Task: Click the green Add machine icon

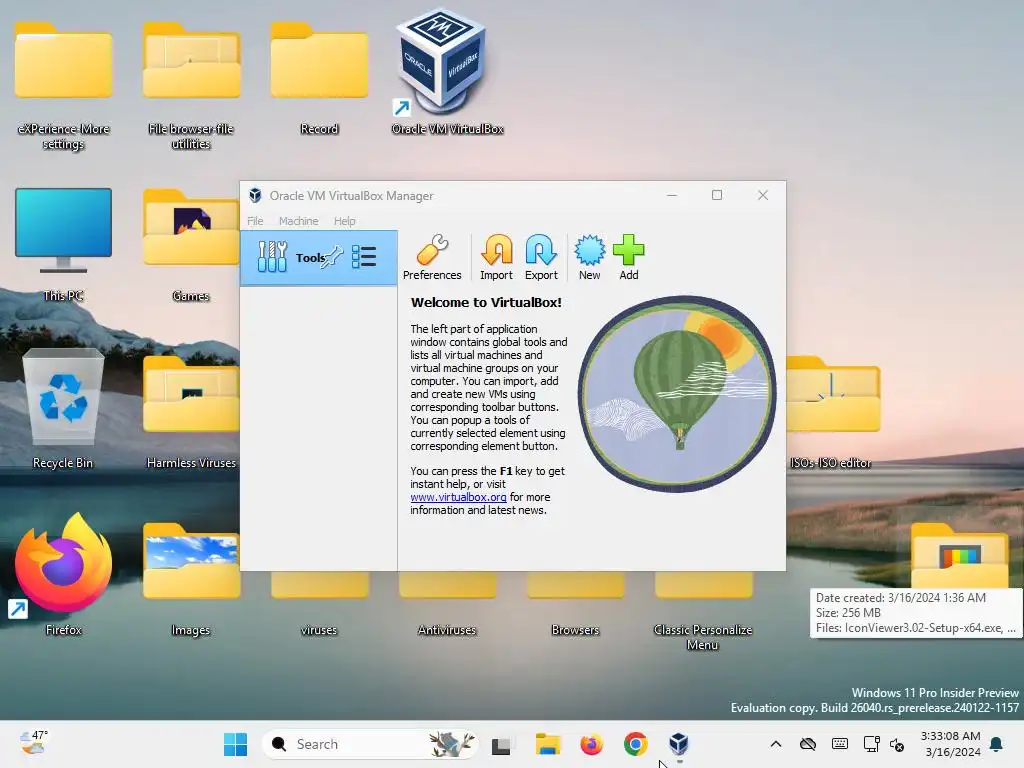Action: [628, 257]
